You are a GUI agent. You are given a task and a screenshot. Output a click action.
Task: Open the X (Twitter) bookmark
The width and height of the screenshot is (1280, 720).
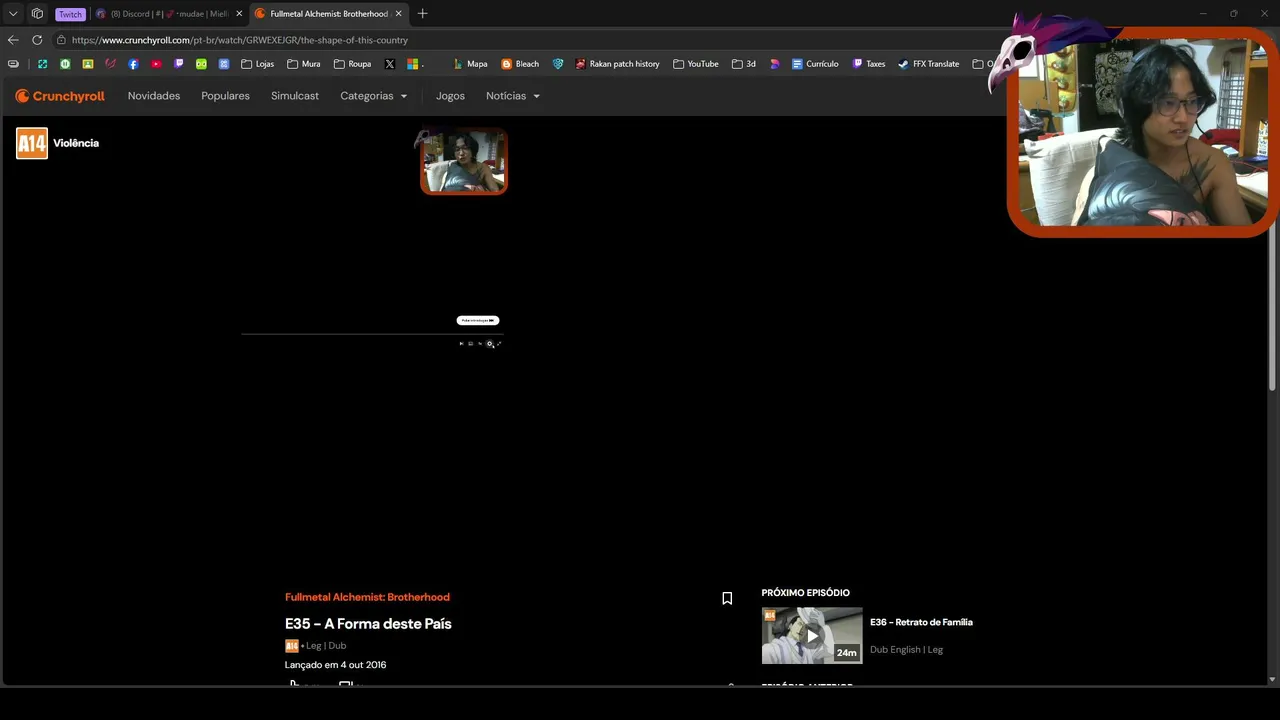coord(389,64)
